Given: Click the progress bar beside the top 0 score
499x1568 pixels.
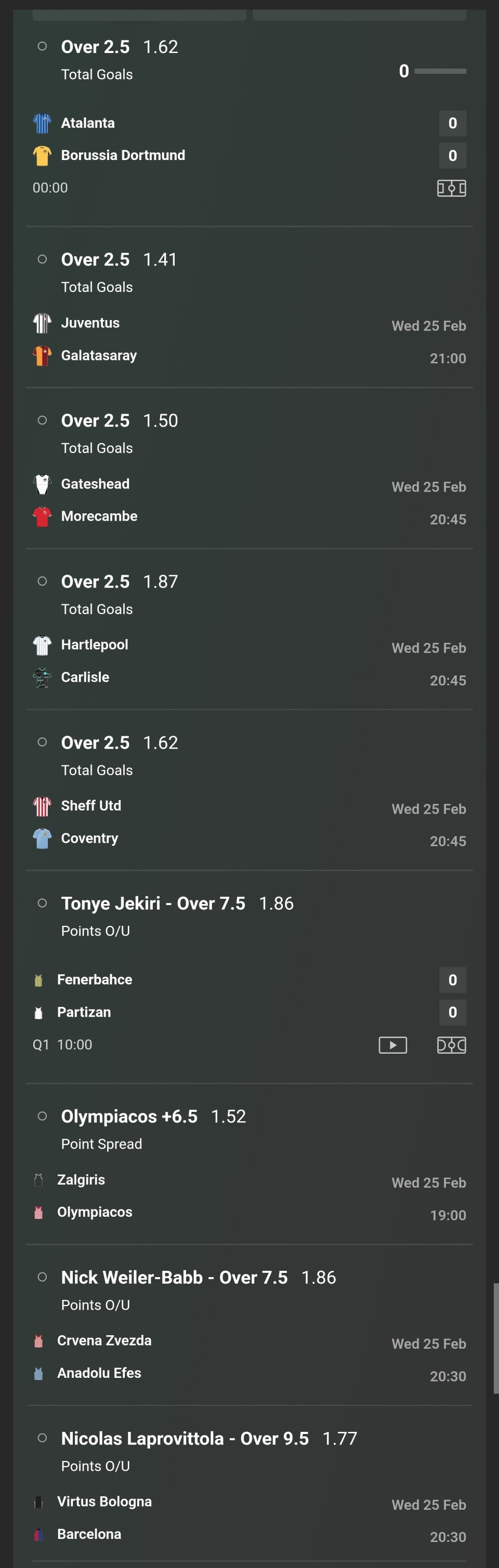Looking at the screenshot, I should tap(440, 71).
